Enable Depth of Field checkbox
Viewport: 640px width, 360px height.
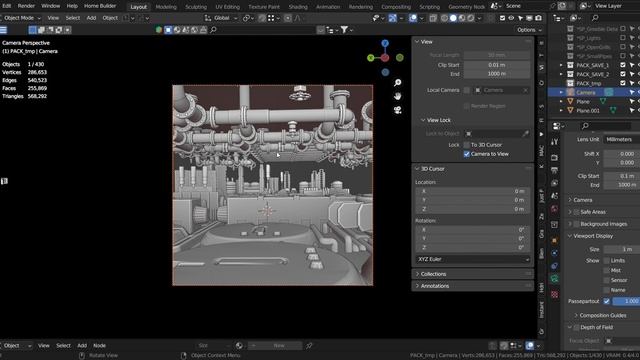tap(576, 327)
